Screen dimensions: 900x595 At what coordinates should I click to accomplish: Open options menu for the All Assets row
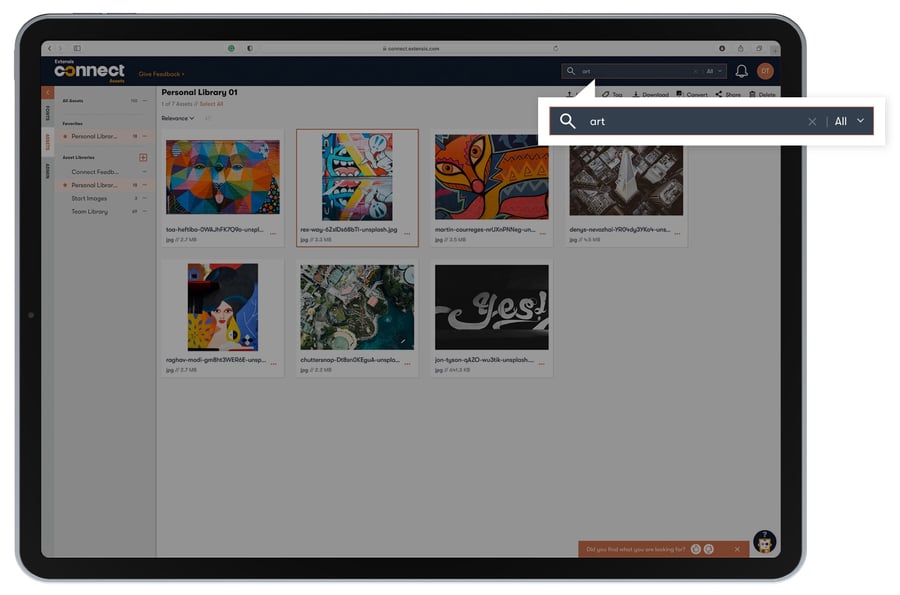145,101
